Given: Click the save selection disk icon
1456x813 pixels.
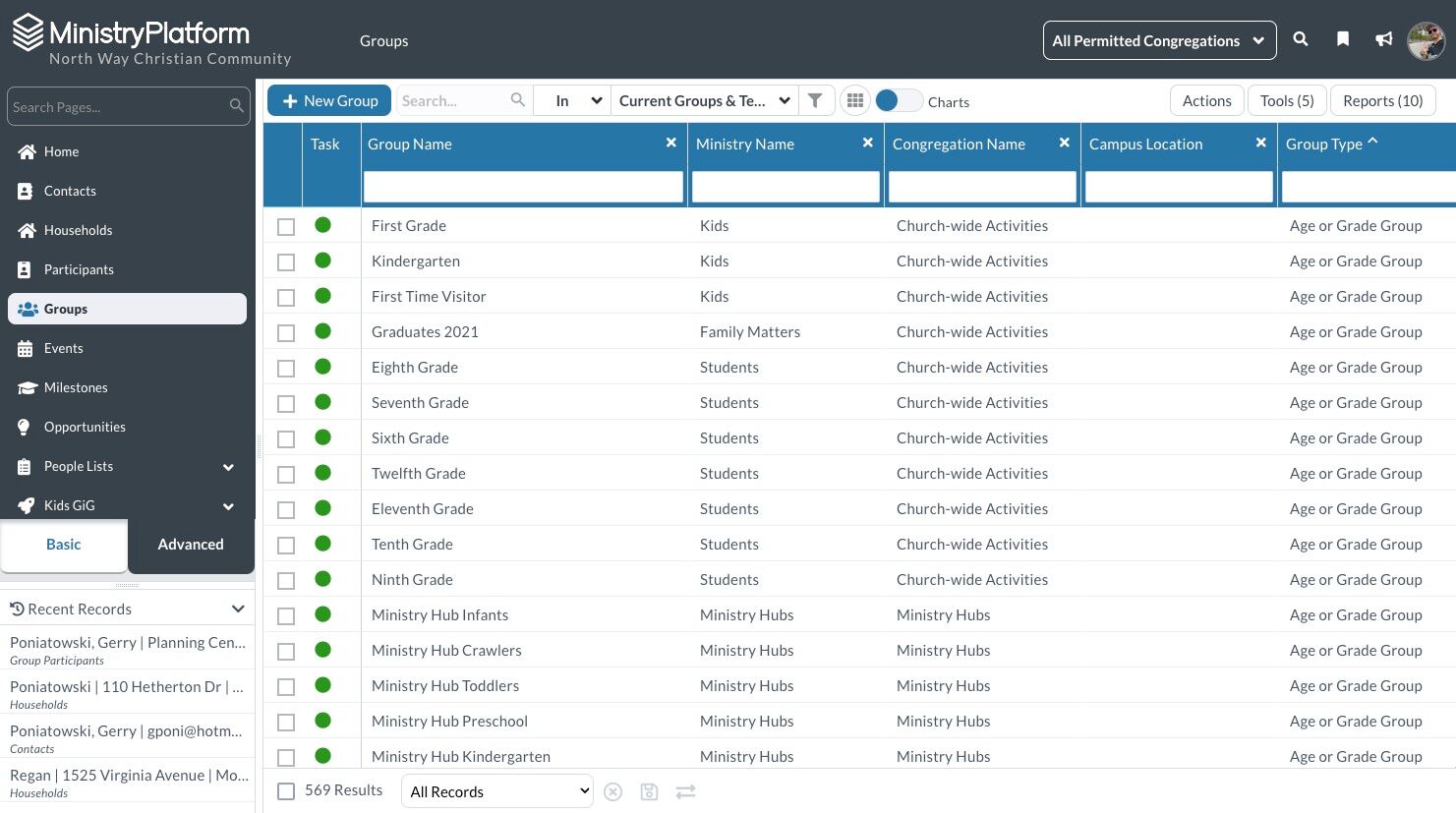Looking at the screenshot, I should 649,791.
